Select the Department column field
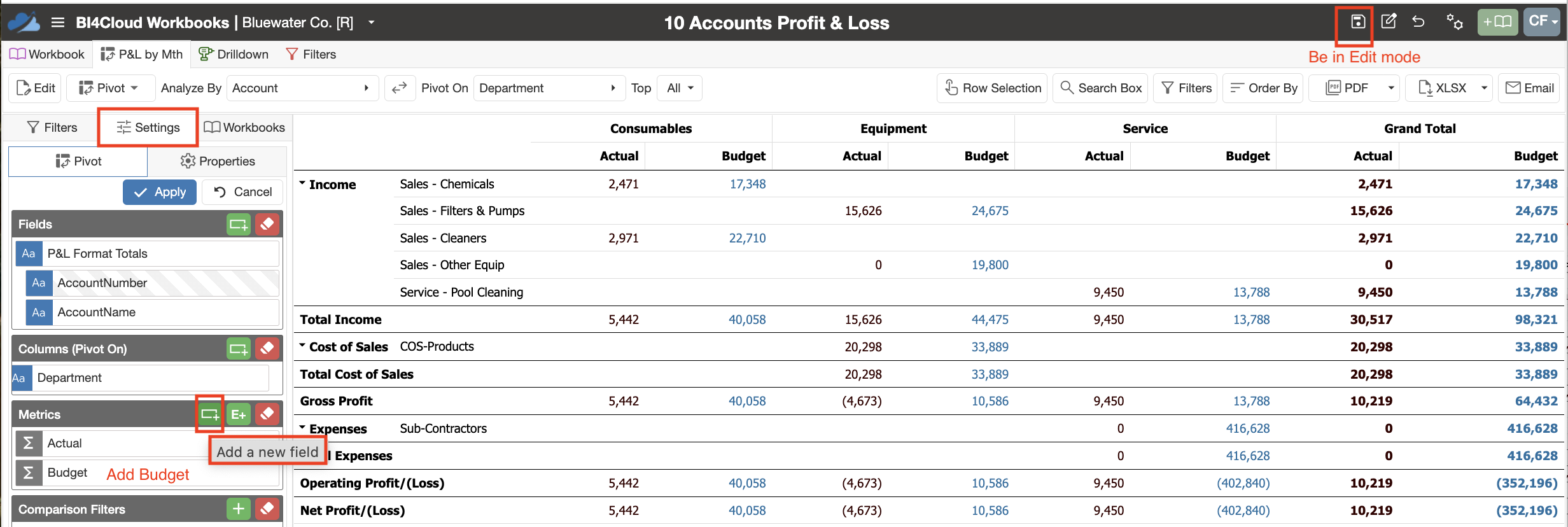Viewport: 1568px width, 527px height. pos(141,377)
